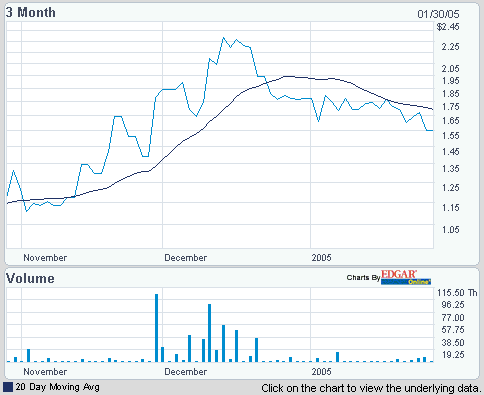
Task: Click the '1.65' price axis label
Action: (450, 121)
